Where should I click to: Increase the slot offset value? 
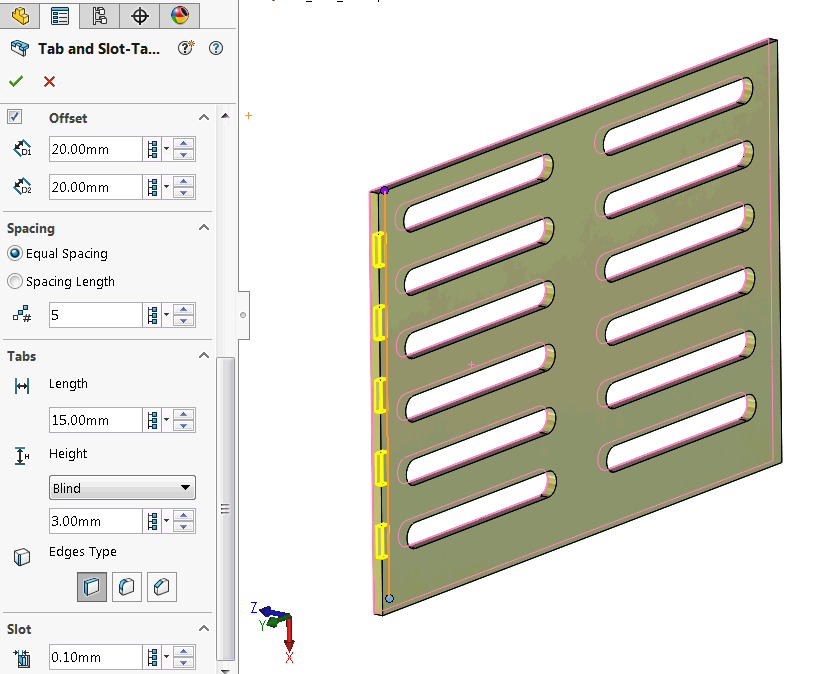pyautogui.click(x=184, y=652)
